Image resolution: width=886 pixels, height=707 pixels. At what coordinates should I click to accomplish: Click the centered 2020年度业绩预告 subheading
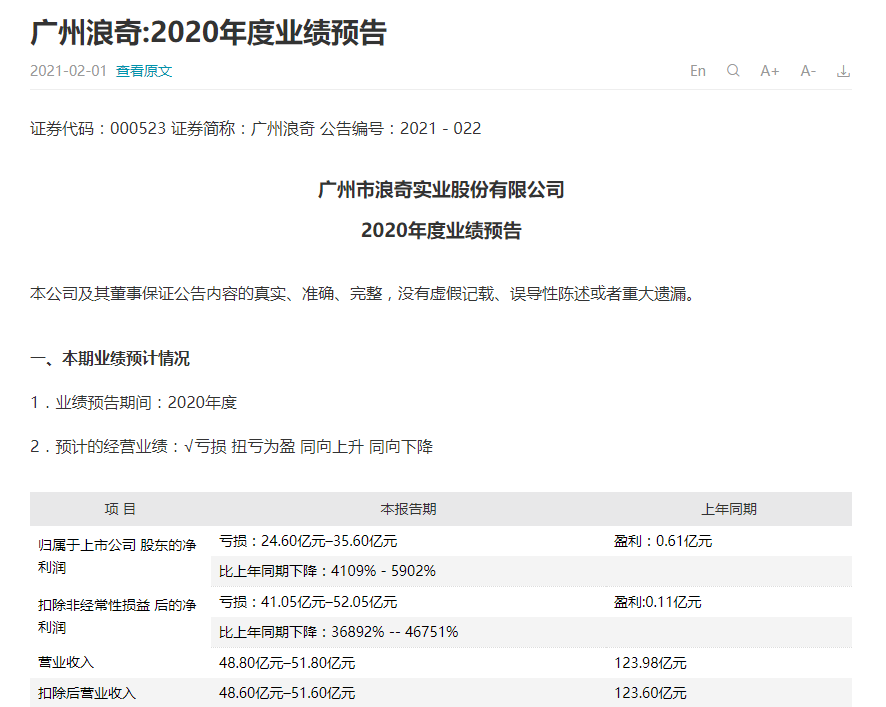coord(441,231)
